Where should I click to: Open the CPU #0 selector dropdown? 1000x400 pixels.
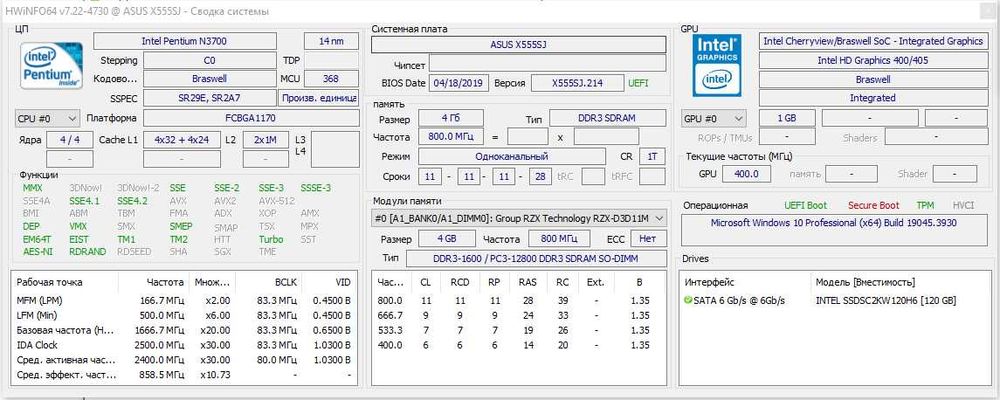click(47, 119)
